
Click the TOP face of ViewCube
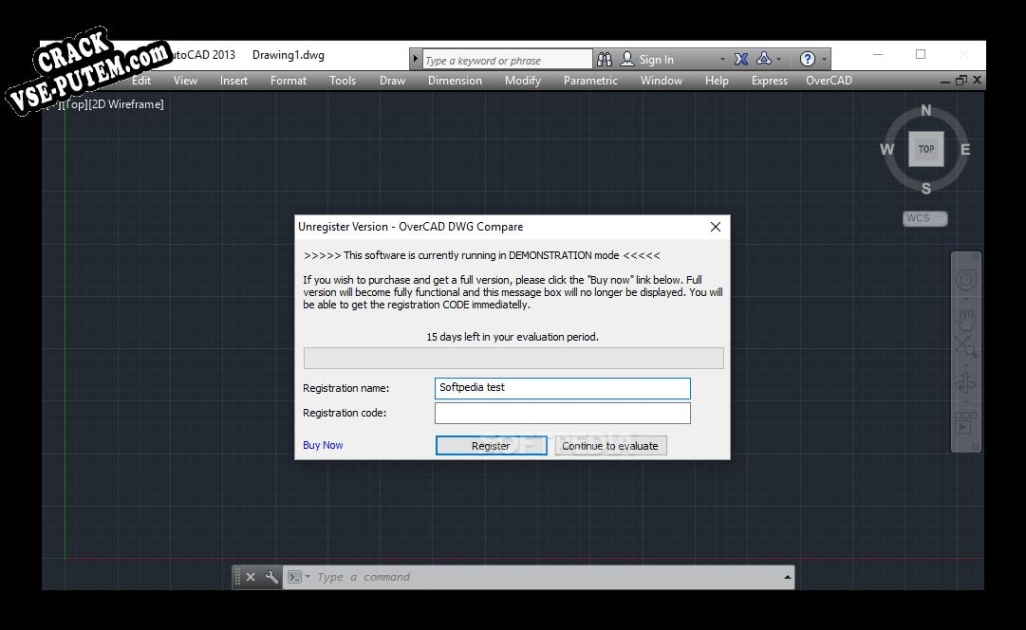926,150
